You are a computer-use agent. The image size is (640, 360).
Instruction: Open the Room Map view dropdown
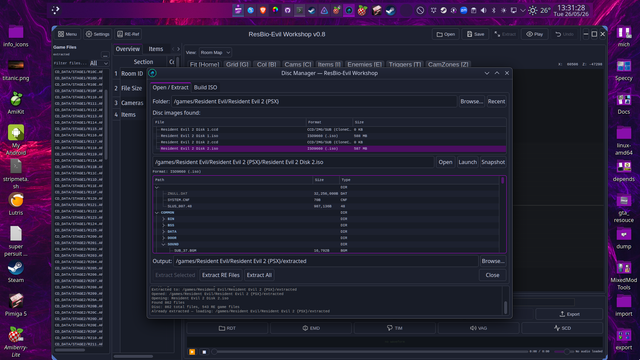pyautogui.click(x=215, y=52)
